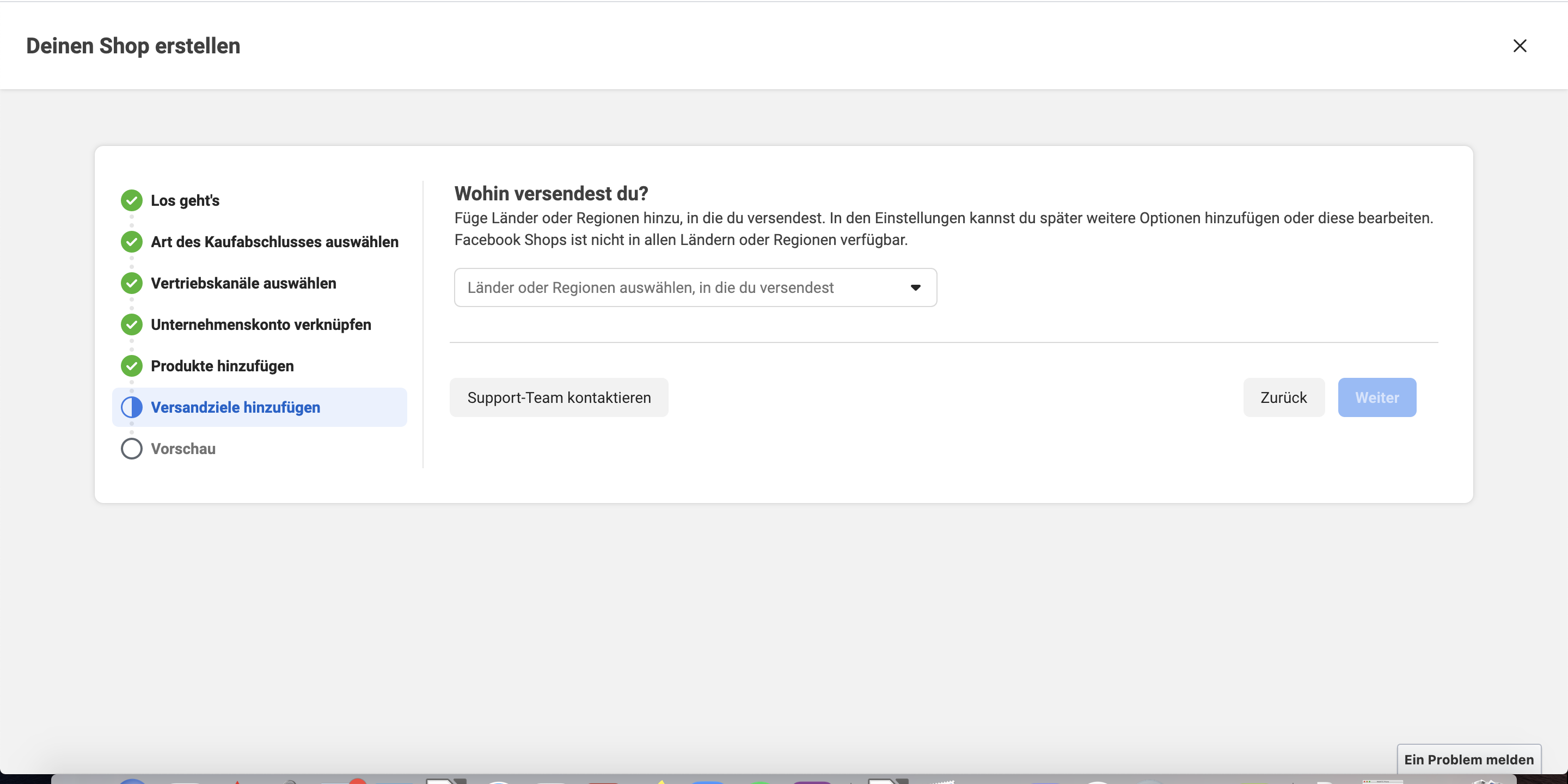
Task: Click the empty circle icon beside Vorschau
Action: [131, 449]
